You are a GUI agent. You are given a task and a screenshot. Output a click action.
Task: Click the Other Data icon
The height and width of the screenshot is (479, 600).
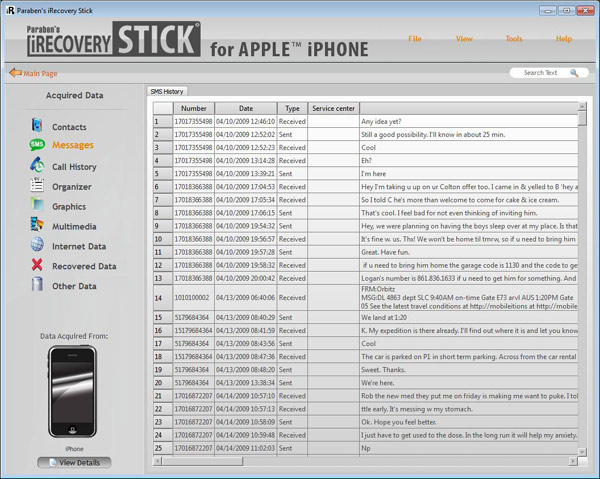click(x=37, y=286)
